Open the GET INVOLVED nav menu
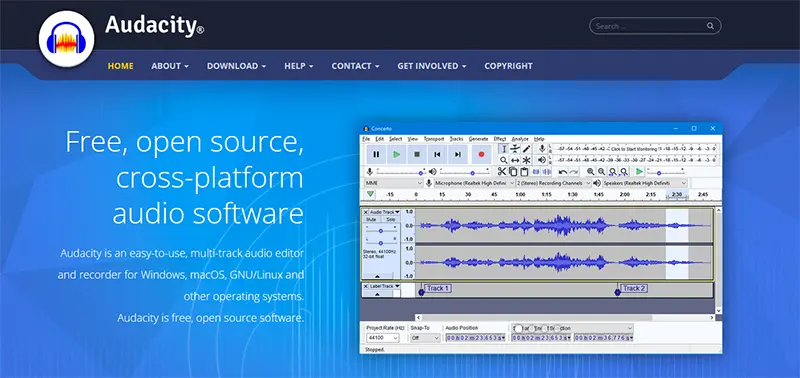 click(432, 66)
